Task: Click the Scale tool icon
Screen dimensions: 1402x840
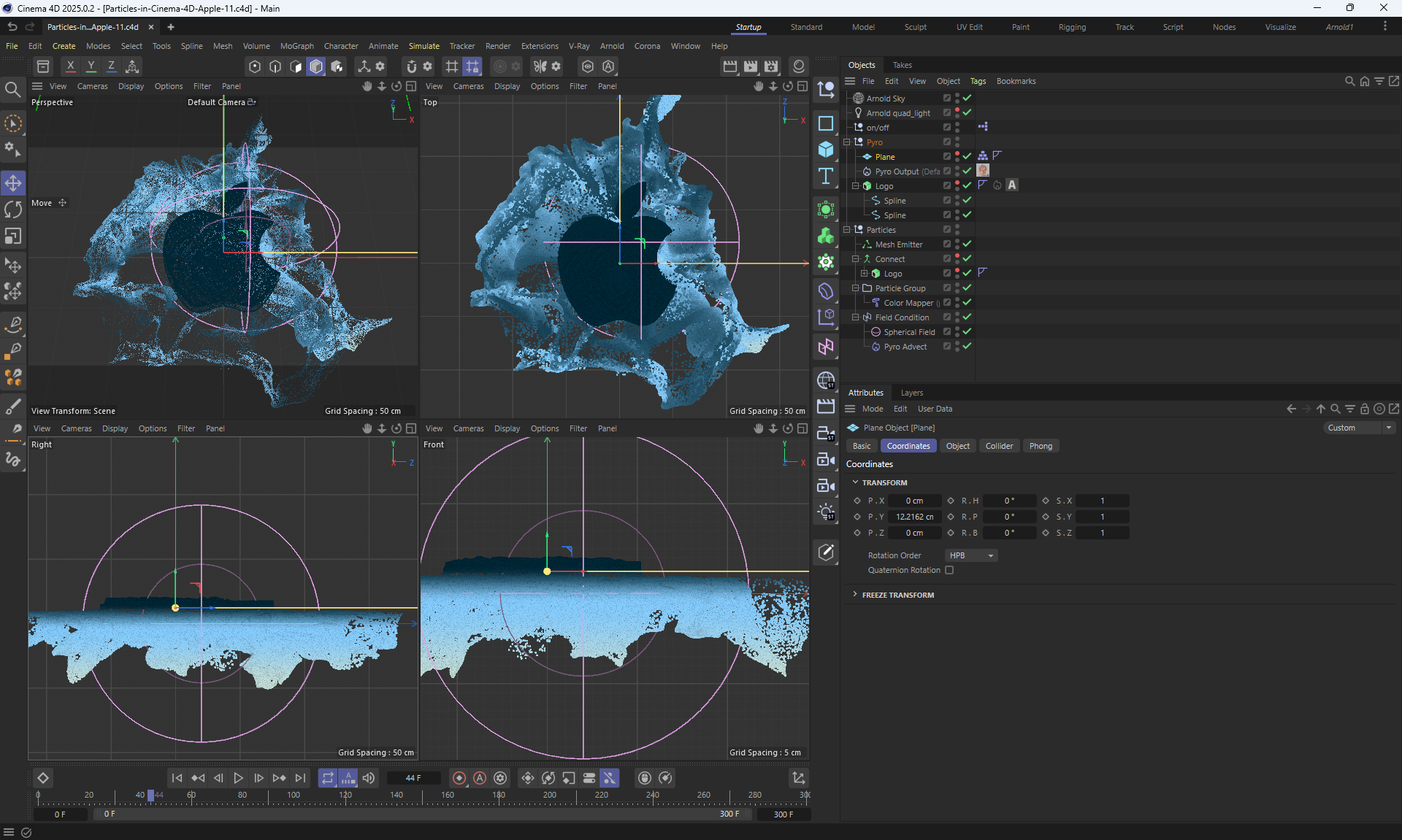Action: [x=13, y=236]
